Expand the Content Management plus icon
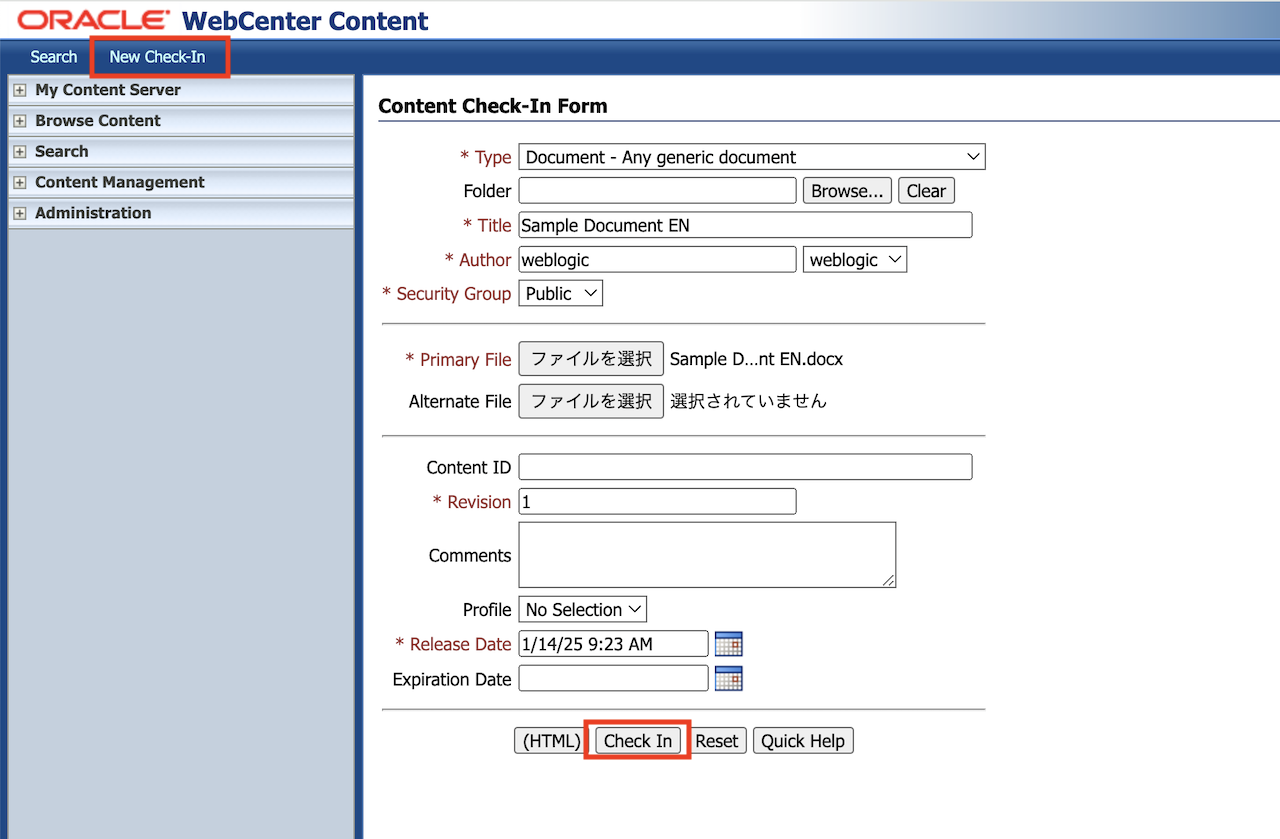This screenshot has height=839, width=1280. click(x=19, y=183)
